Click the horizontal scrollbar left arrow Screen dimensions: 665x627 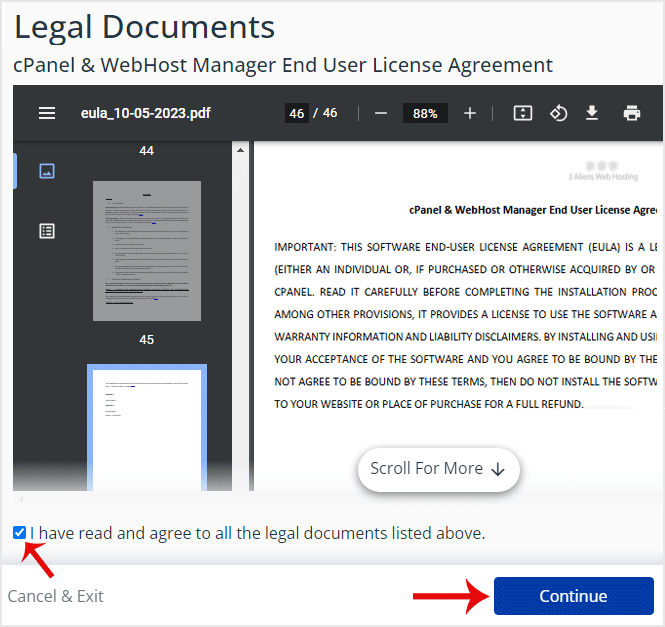click(x=20, y=499)
